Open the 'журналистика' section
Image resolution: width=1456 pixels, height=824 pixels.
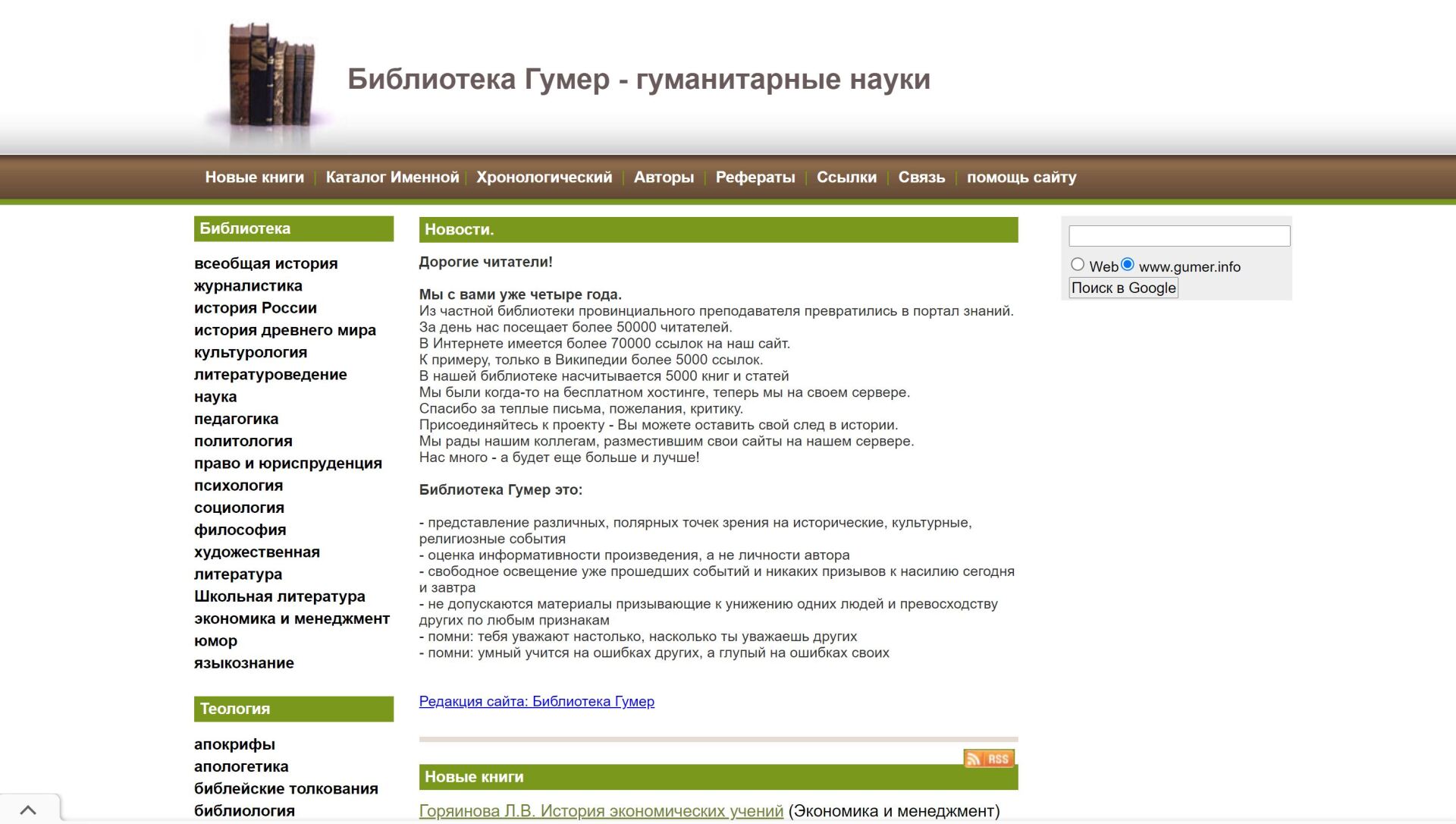[x=248, y=286]
